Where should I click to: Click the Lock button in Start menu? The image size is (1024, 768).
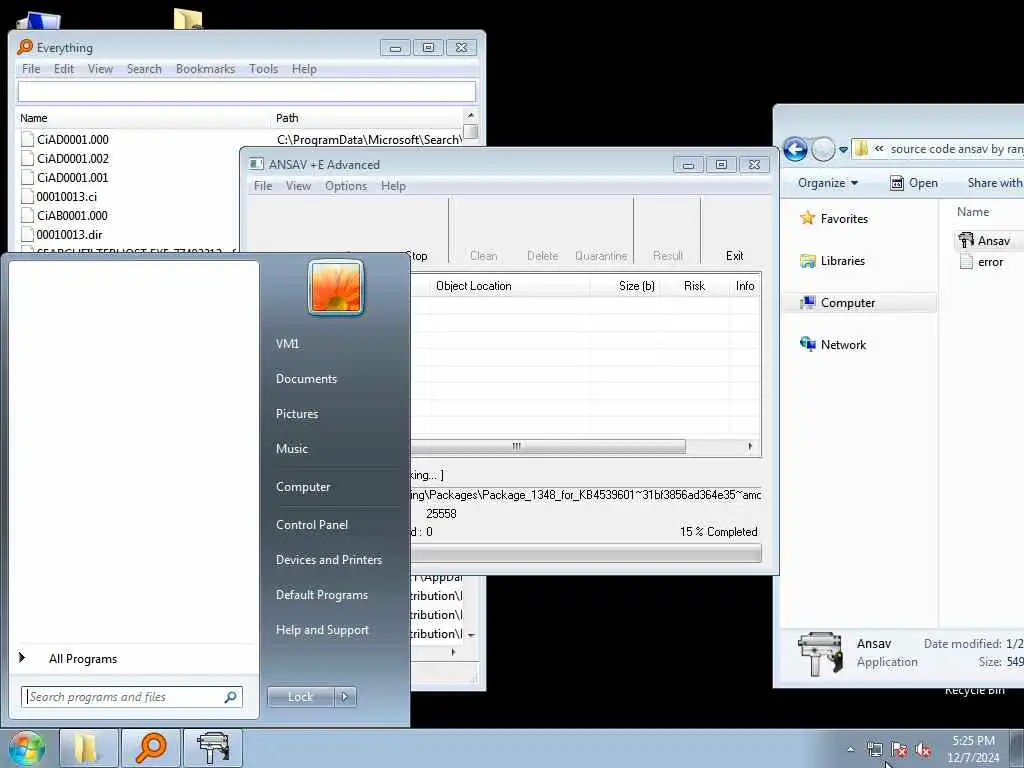300,697
